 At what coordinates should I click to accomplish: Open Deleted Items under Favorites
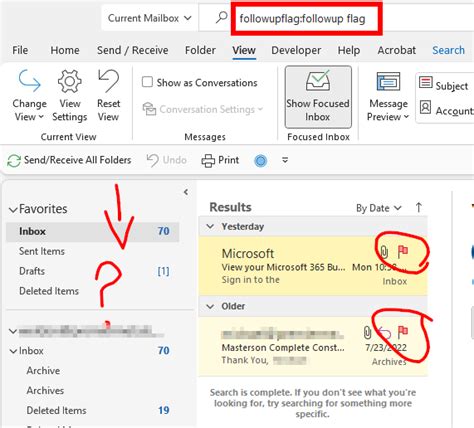click(x=49, y=291)
